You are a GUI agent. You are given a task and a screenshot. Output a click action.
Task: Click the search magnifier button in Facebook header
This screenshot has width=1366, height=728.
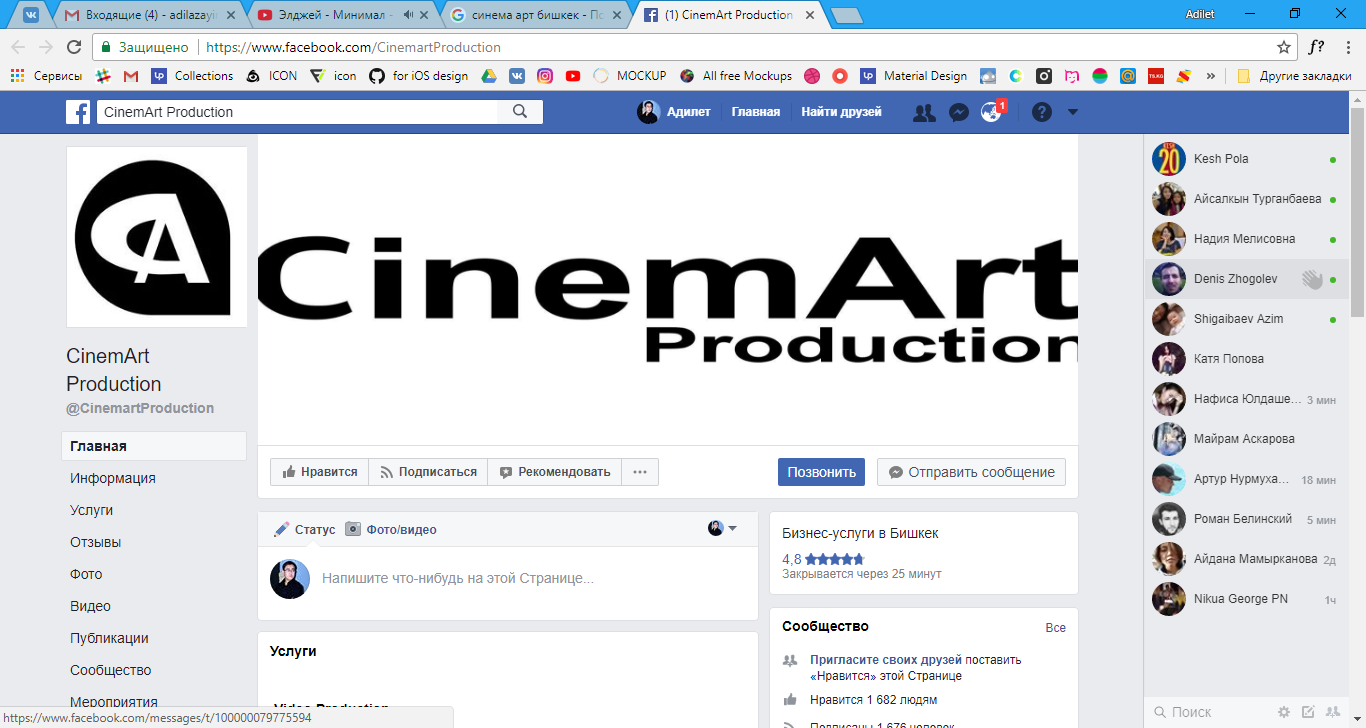520,112
